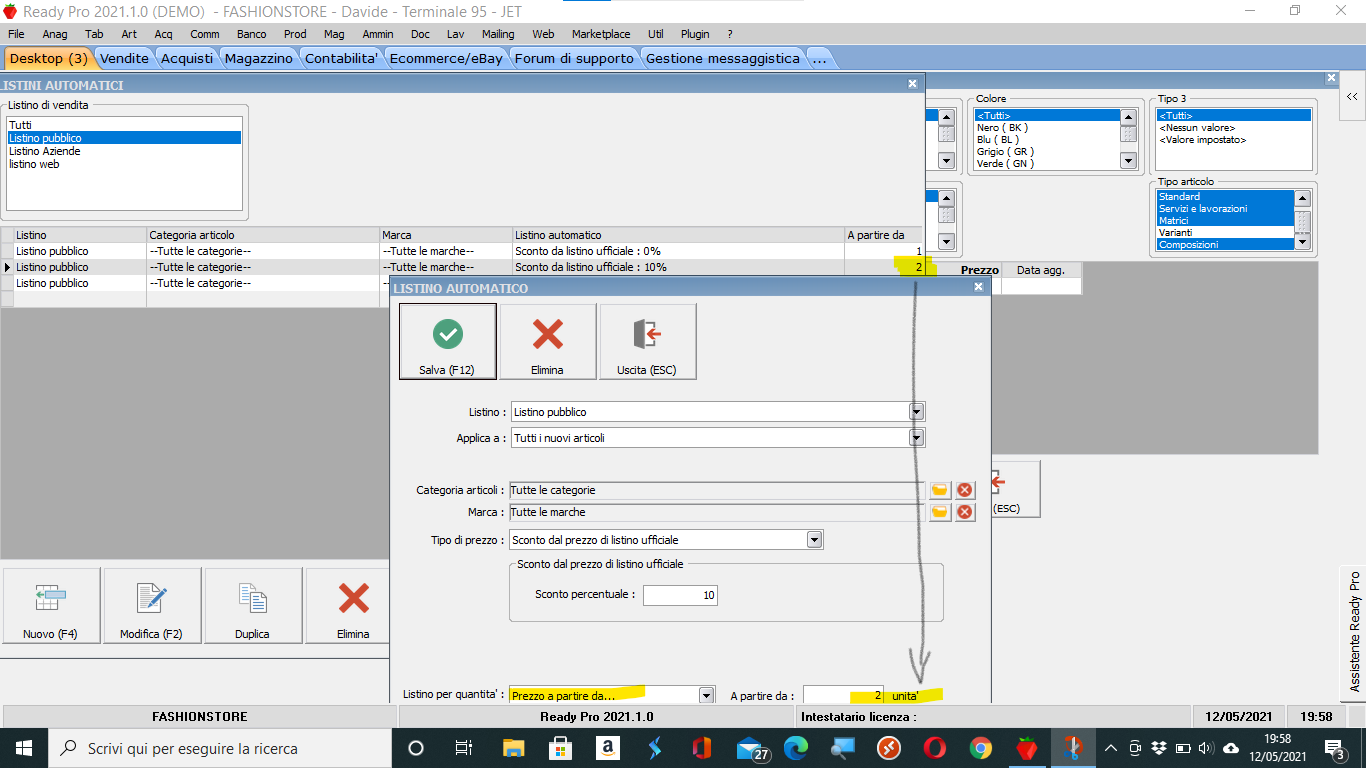Click the Sconto percentuale input field
The height and width of the screenshot is (768, 1366).
[x=680, y=595]
